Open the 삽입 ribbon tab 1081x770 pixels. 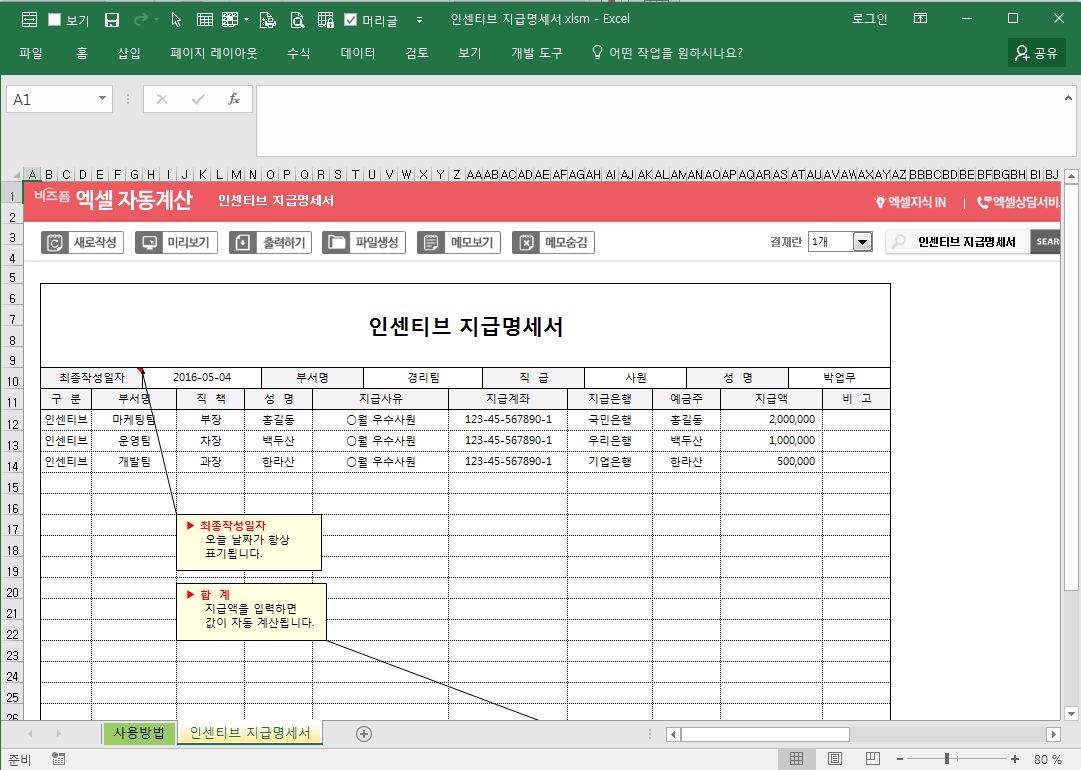pyautogui.click(x=129, y=52)
